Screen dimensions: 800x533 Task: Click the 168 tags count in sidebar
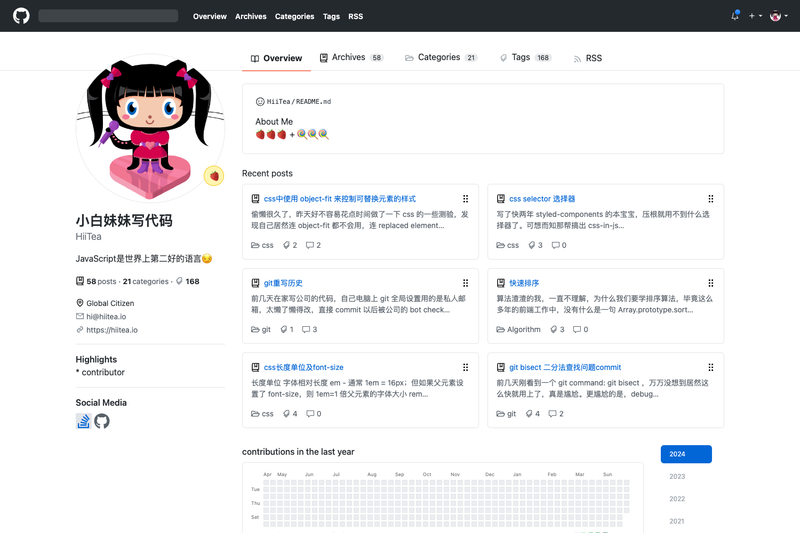point(187,282)
